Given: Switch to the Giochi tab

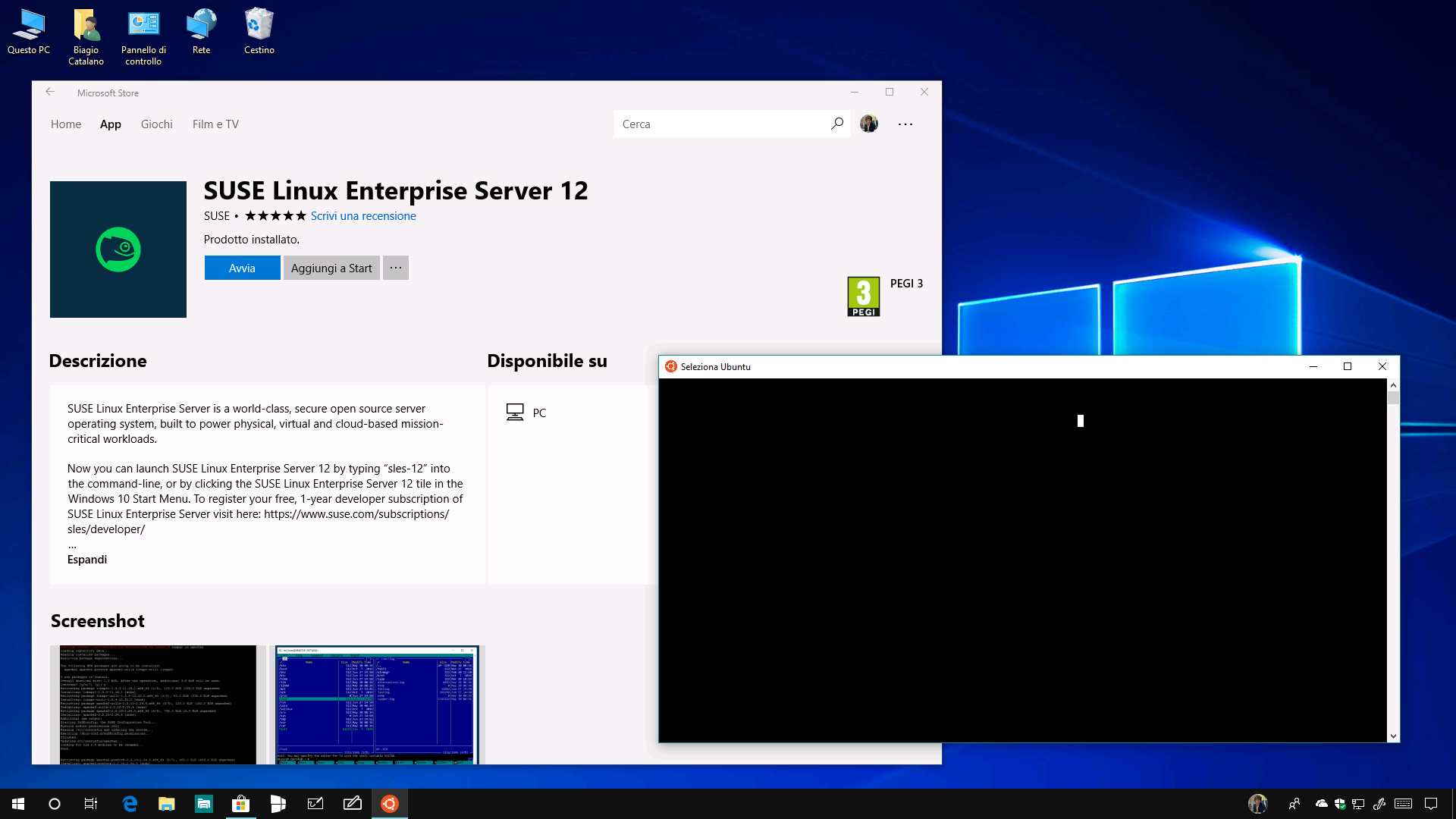Looking at the screenshot, I should [157, 124].
